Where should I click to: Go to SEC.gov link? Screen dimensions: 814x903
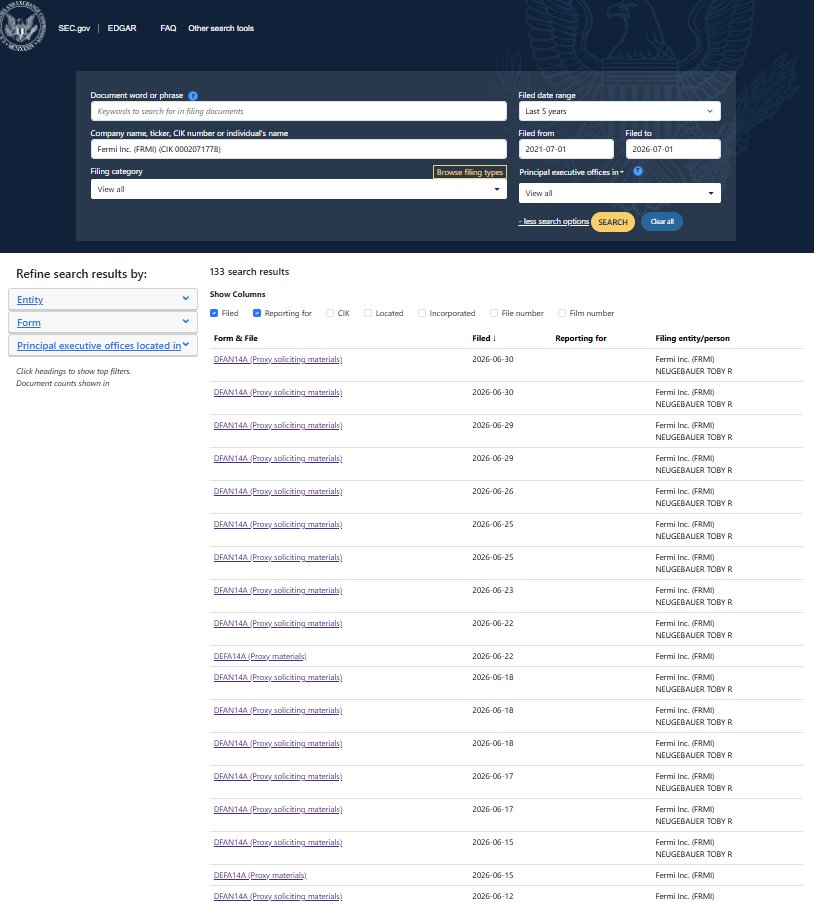(x=74, y=28)
